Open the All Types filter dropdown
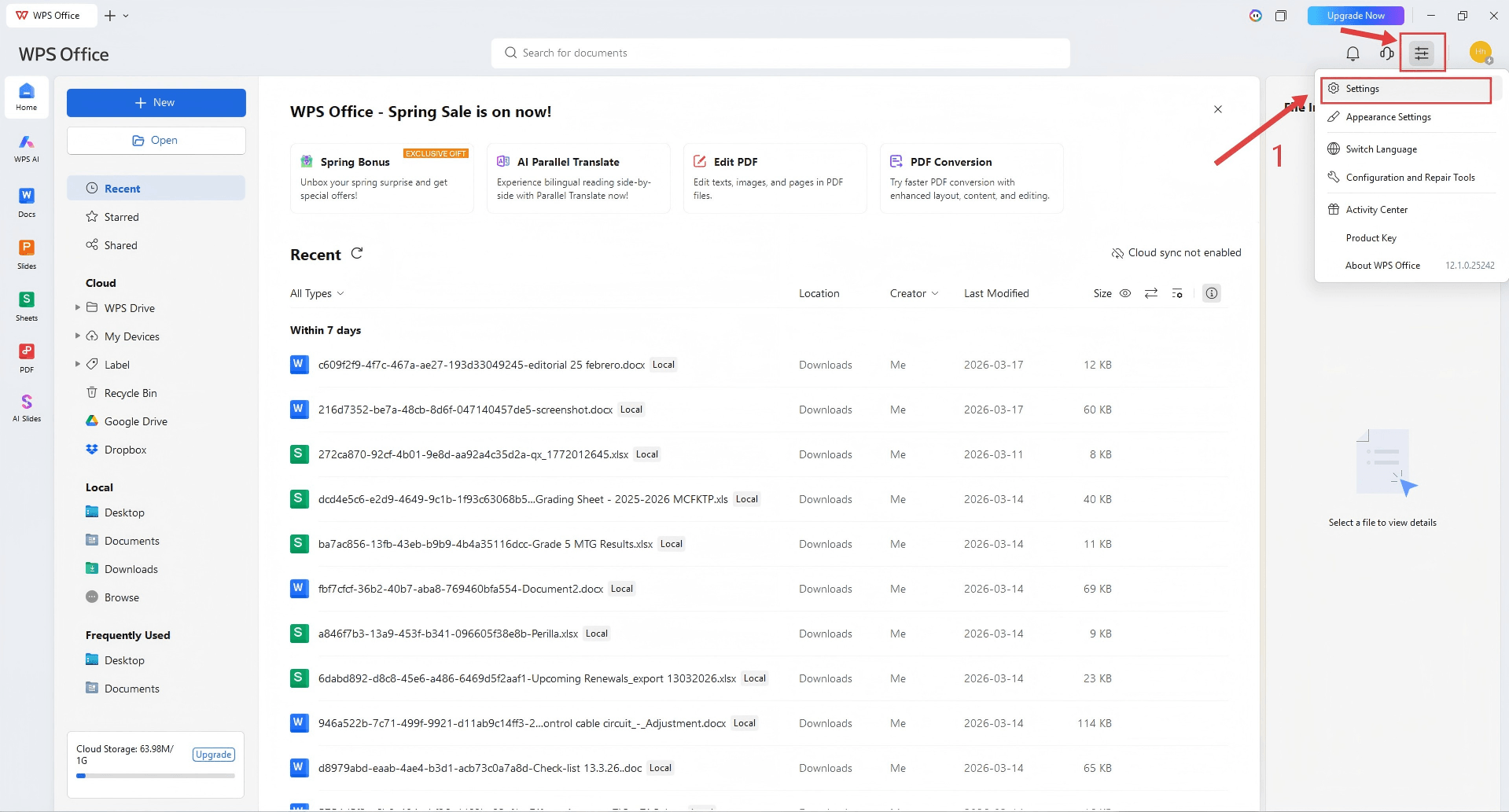The image size is (1509, 812). pos(317,293)
